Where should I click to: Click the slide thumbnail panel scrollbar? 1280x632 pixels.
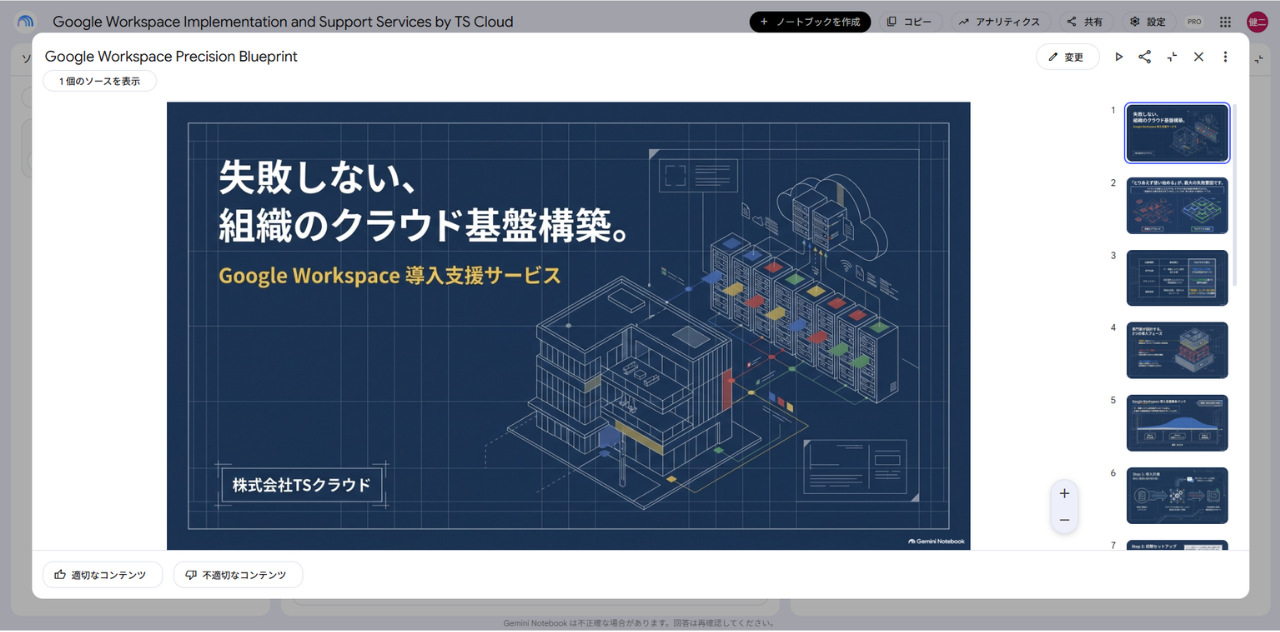[1234, 195]
